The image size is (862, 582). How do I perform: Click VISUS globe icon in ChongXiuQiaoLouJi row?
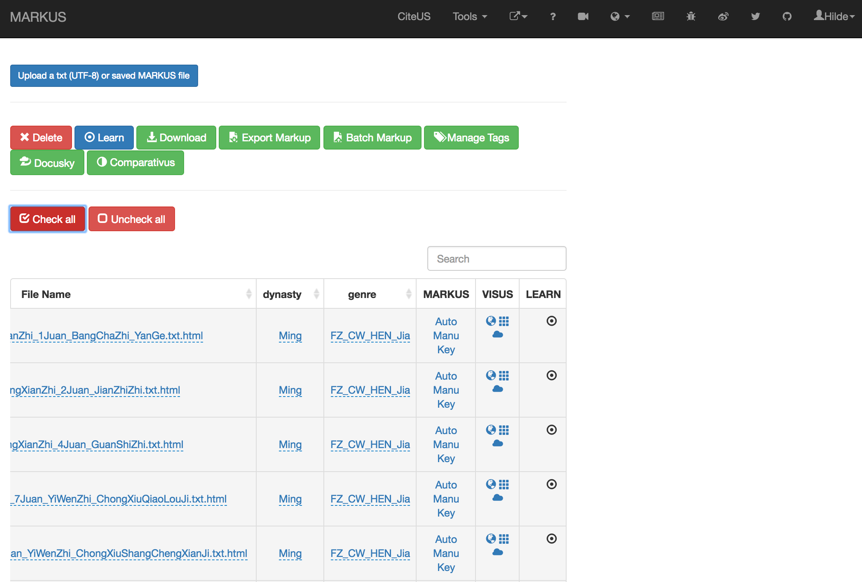click(491, 484)
